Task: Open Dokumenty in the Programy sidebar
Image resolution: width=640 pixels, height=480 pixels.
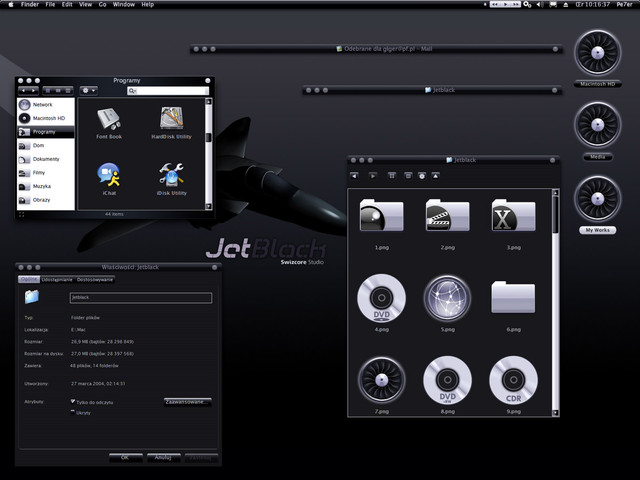Action: point(46,159)
